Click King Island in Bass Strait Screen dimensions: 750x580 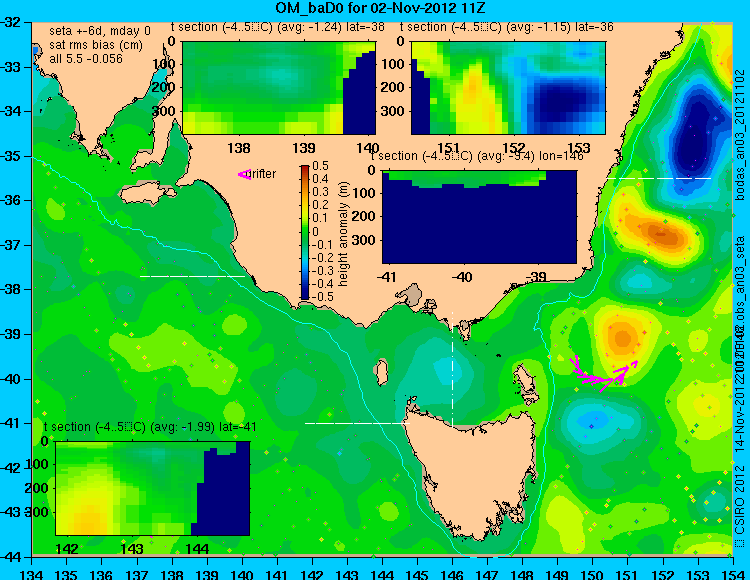click(x=381, y=373)
